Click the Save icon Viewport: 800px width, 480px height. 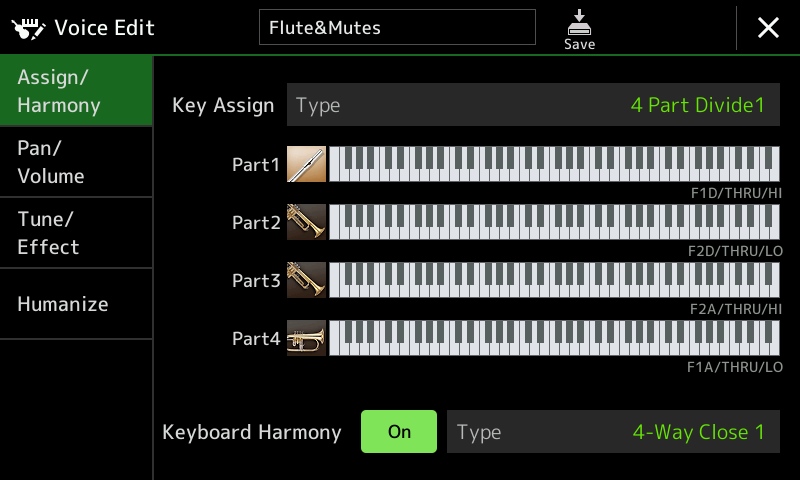click(579, 30)
